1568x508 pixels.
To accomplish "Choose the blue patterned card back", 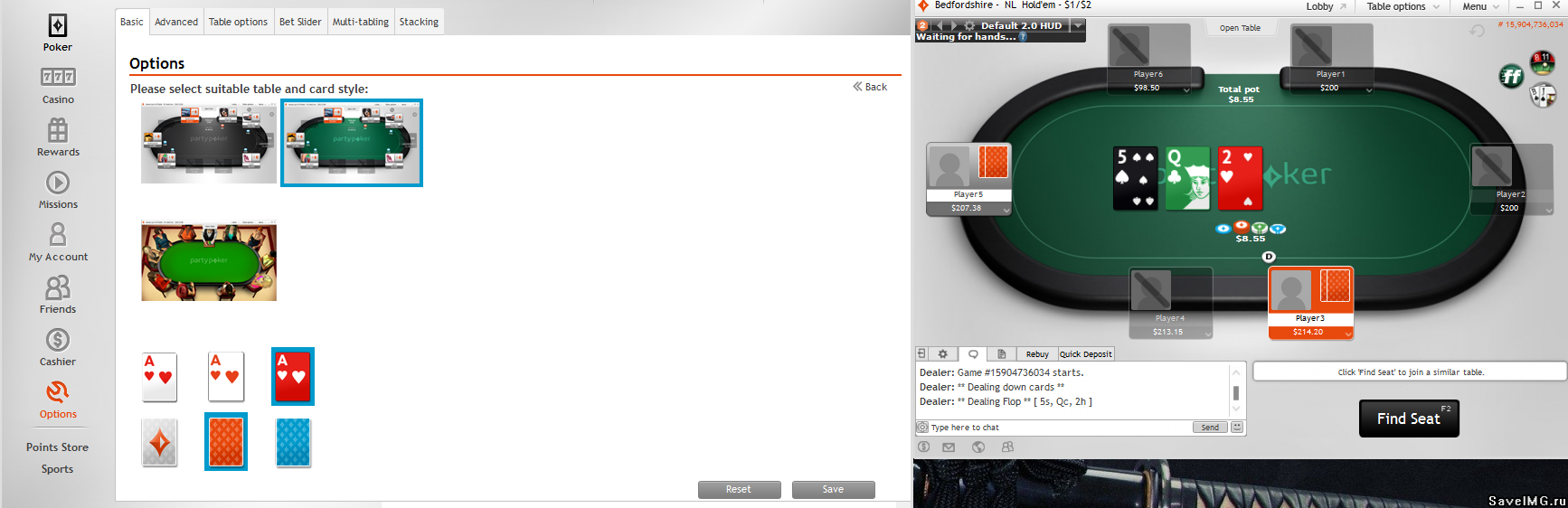I will tap(293, 443).
